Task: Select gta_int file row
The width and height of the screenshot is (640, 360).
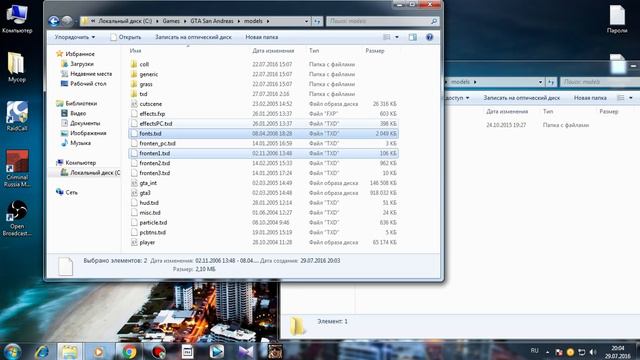Action: point(264,183)
